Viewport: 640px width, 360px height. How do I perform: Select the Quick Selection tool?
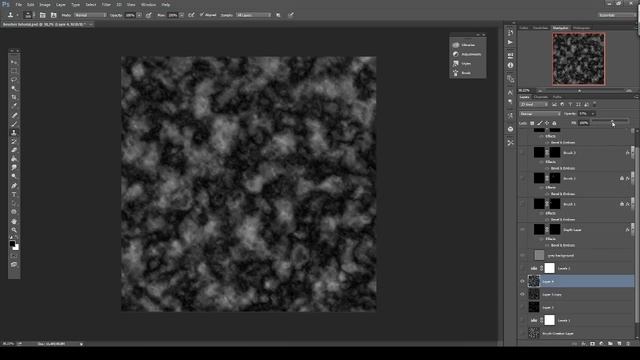click(x=14, y=89)
